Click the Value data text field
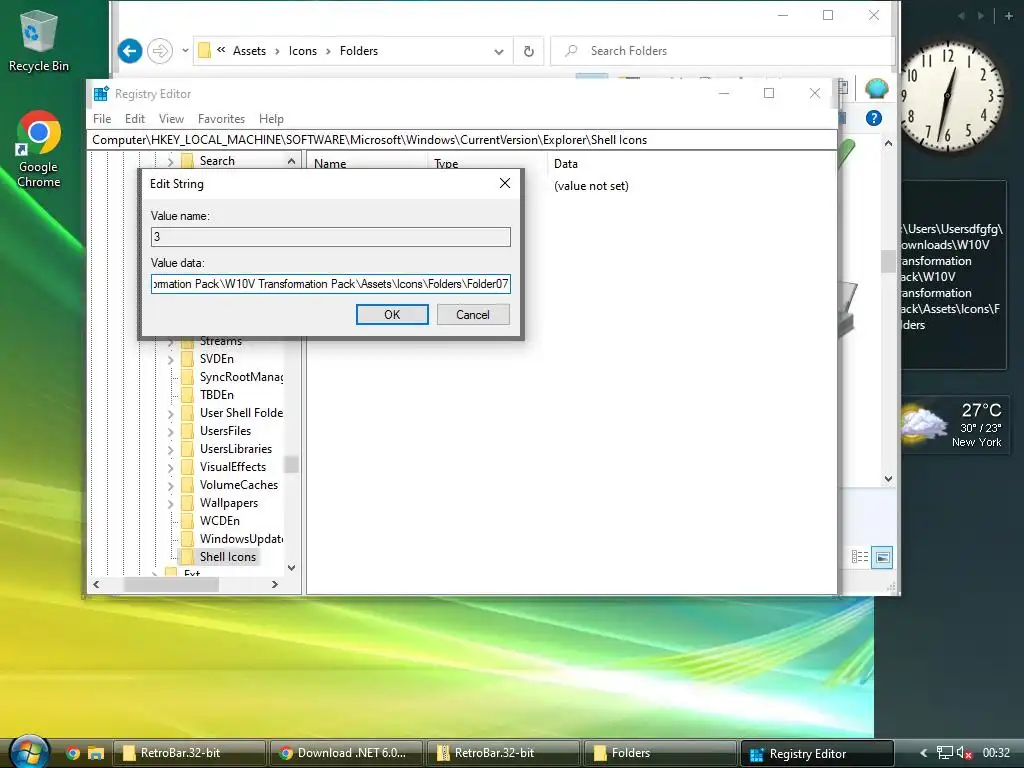 tap(330, 284)
